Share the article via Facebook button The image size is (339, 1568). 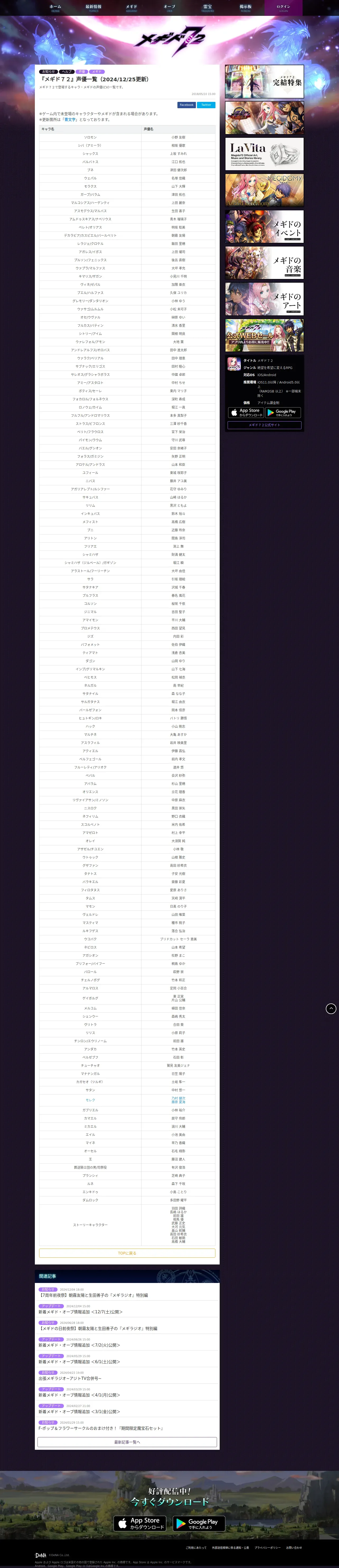[186, 105]
